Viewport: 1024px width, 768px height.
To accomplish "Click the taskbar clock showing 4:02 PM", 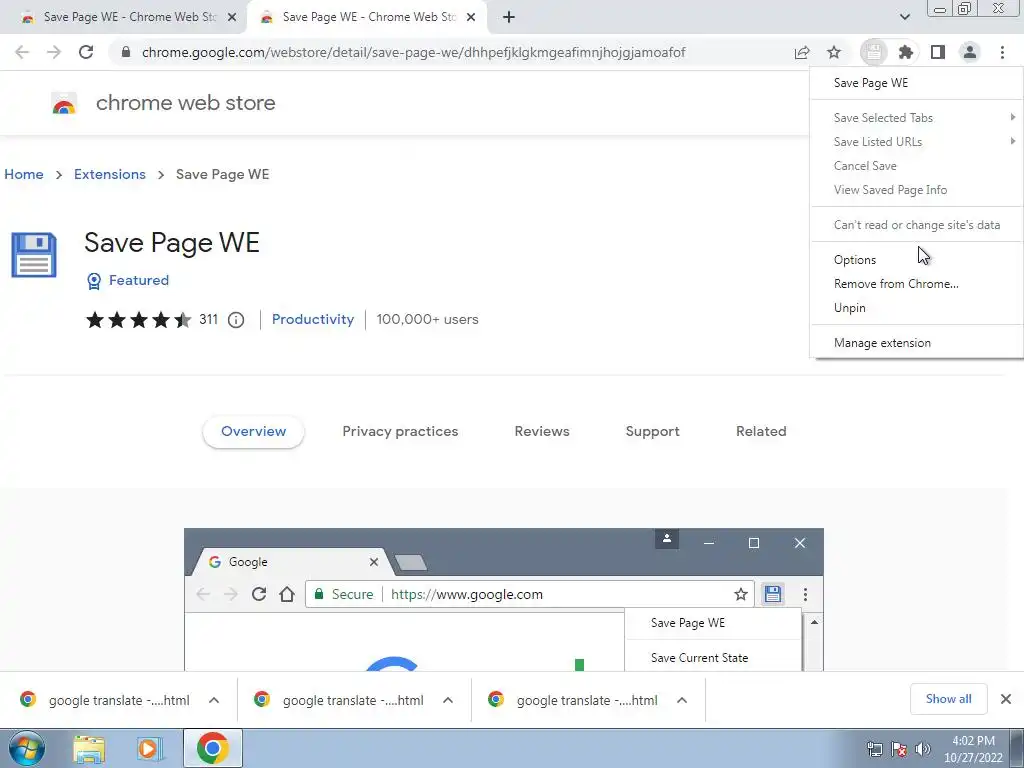I will tap(973, 749).
